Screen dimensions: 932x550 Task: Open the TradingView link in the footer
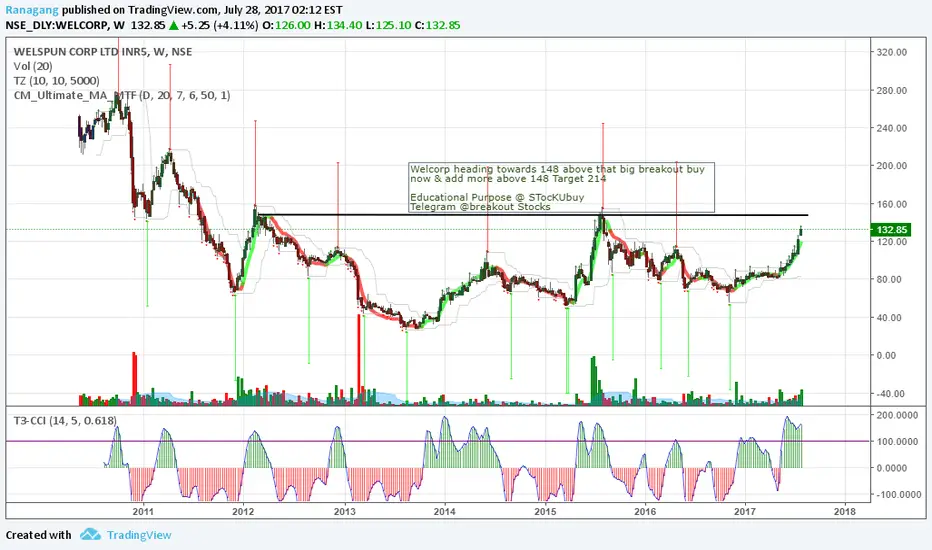139,535
